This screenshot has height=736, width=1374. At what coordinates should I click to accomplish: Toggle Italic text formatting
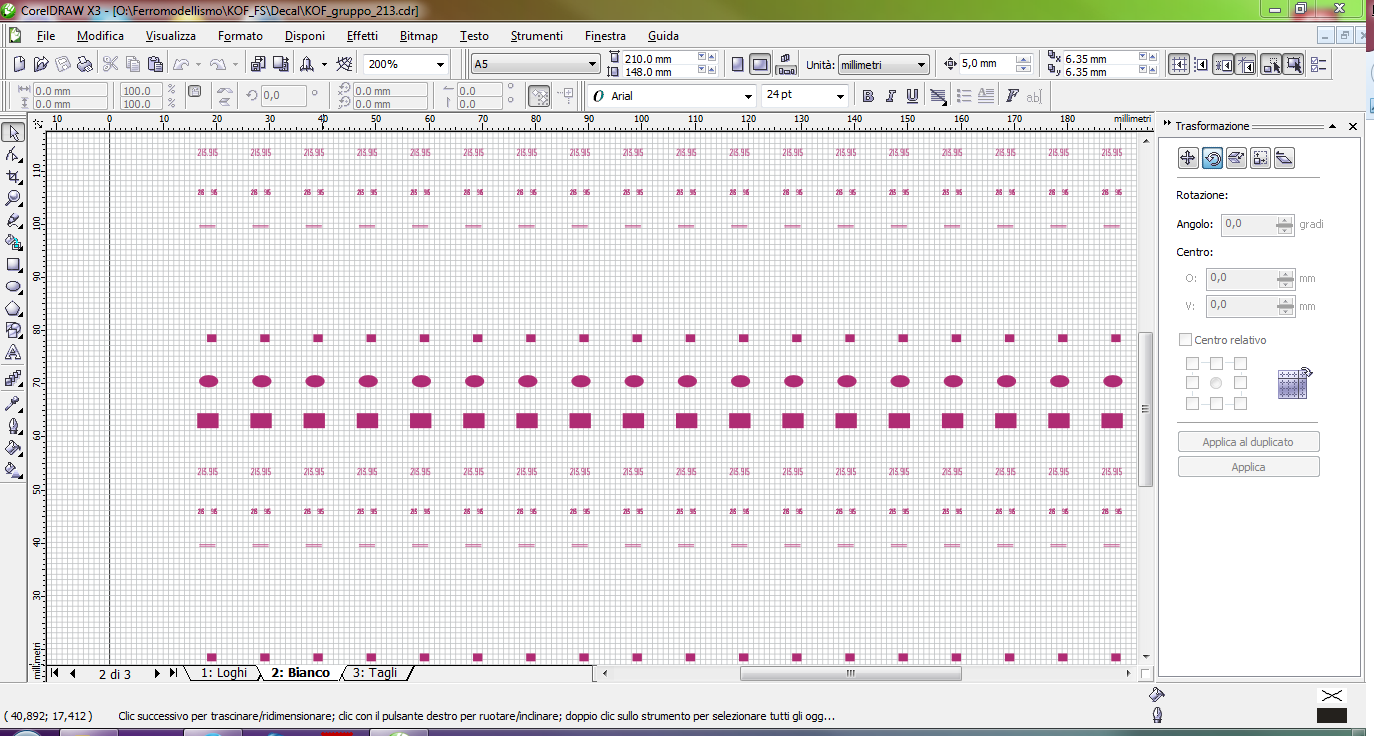(890, 96)
